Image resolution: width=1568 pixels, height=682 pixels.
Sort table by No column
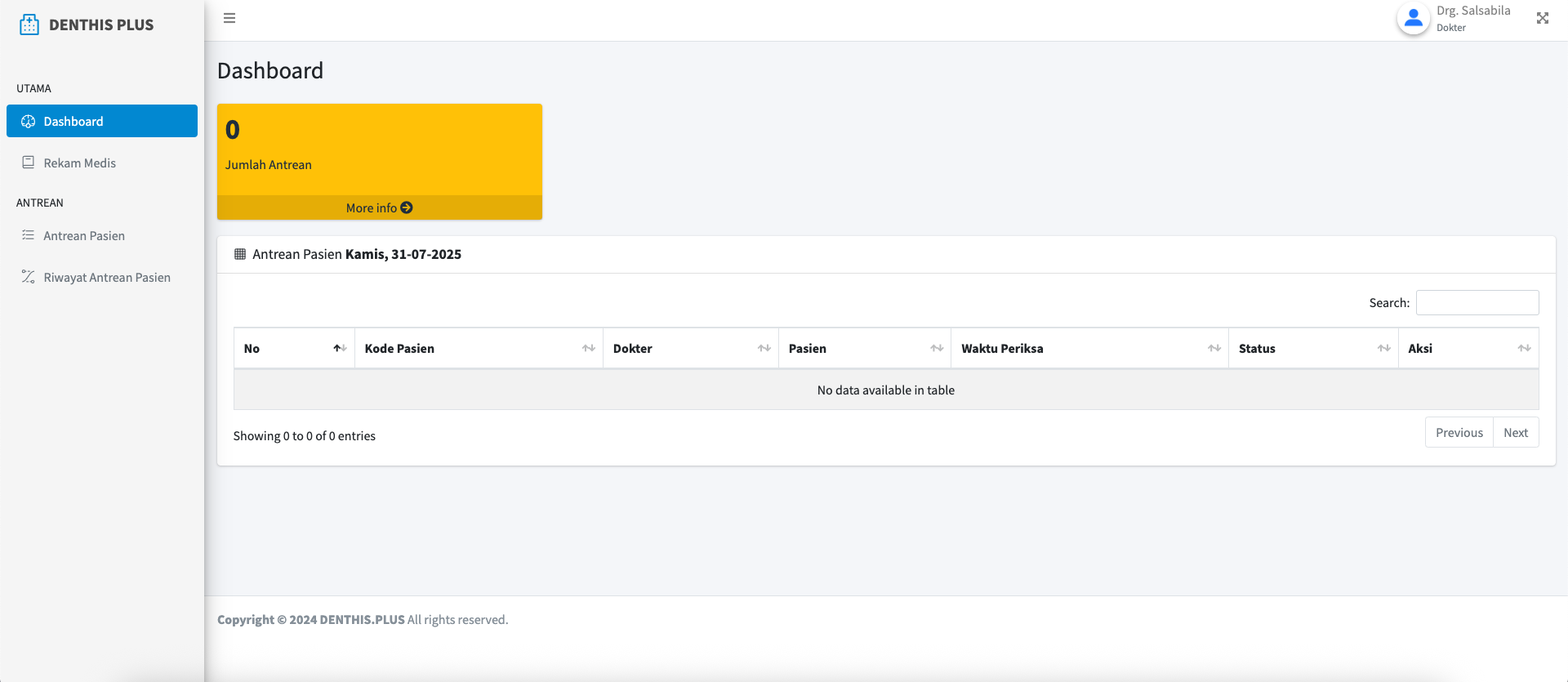(294, 348)
